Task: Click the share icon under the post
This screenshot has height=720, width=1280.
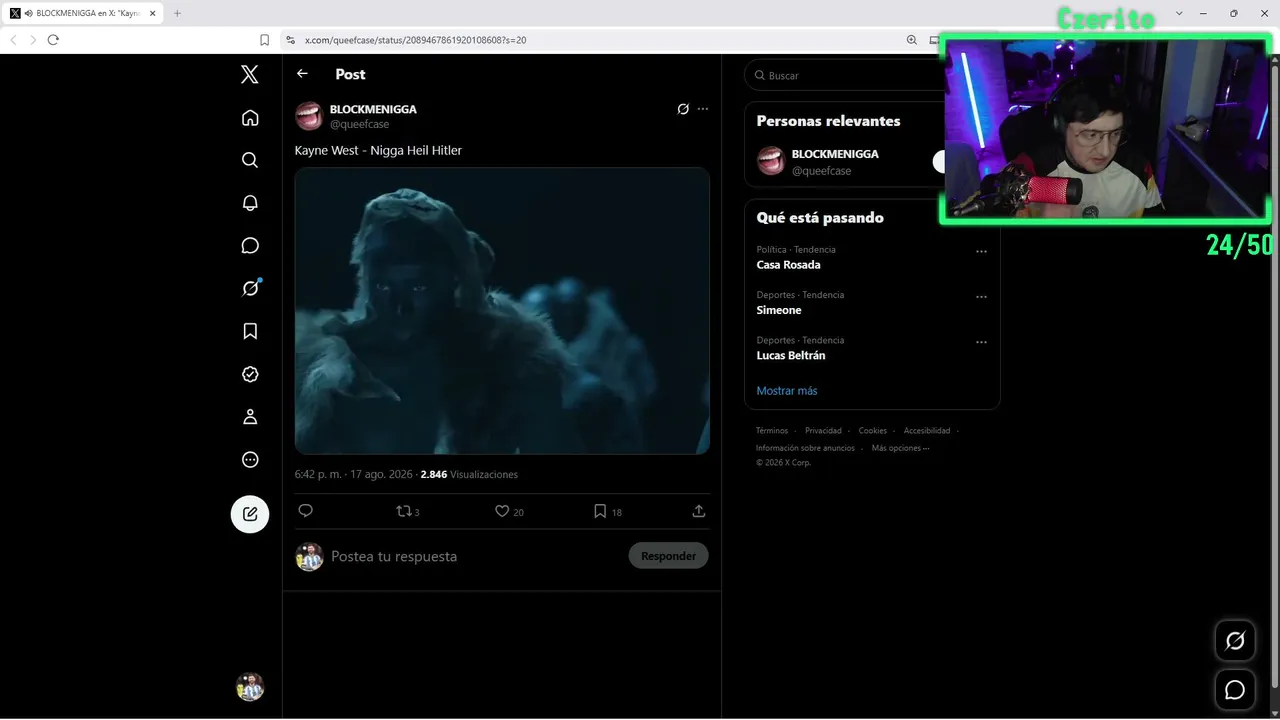Action: click(699, 511)
